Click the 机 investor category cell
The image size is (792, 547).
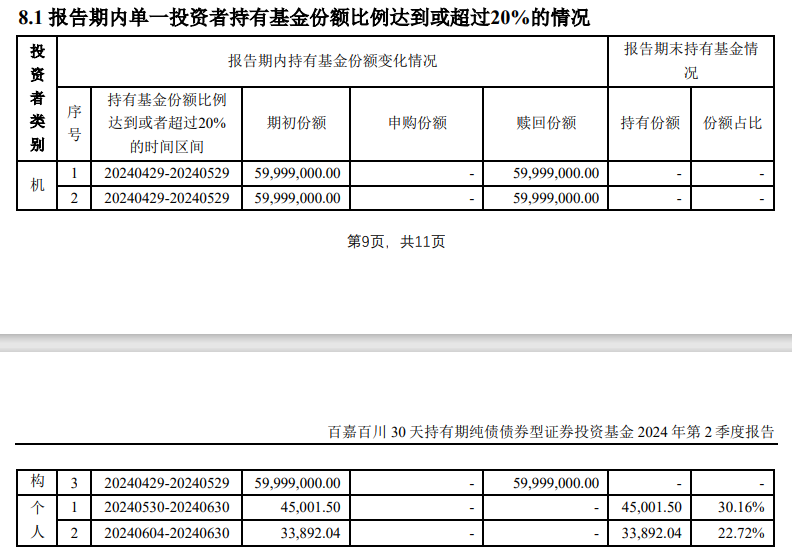(37, 185)
